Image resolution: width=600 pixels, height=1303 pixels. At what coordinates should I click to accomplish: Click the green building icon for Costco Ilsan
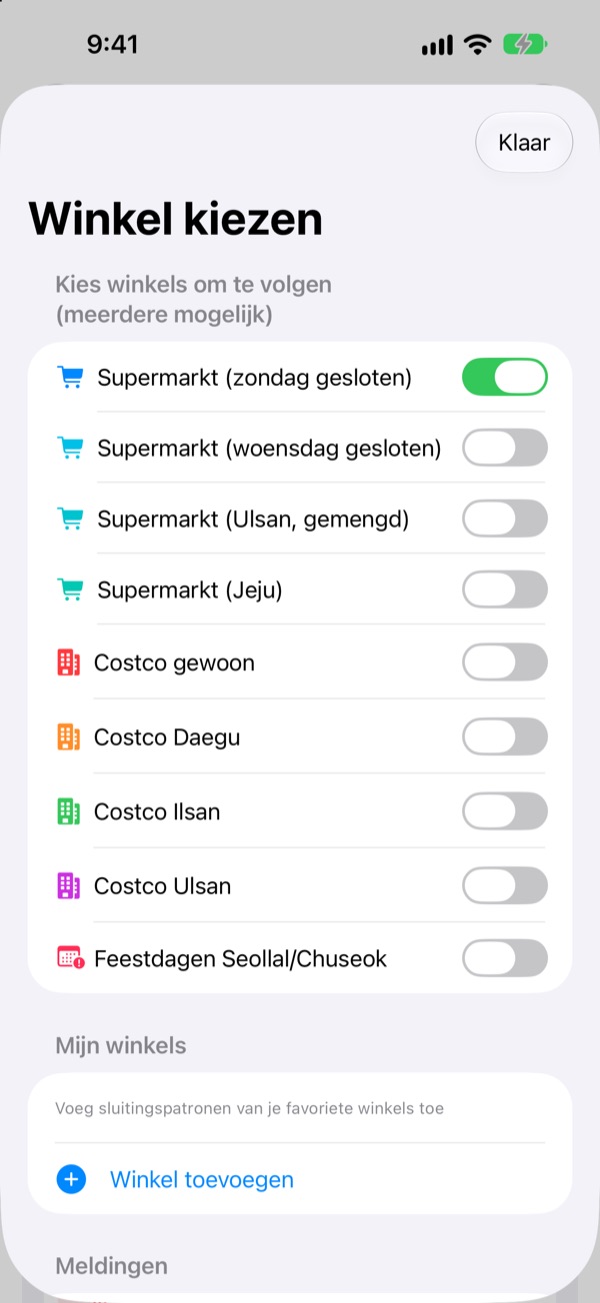point(68,811)
